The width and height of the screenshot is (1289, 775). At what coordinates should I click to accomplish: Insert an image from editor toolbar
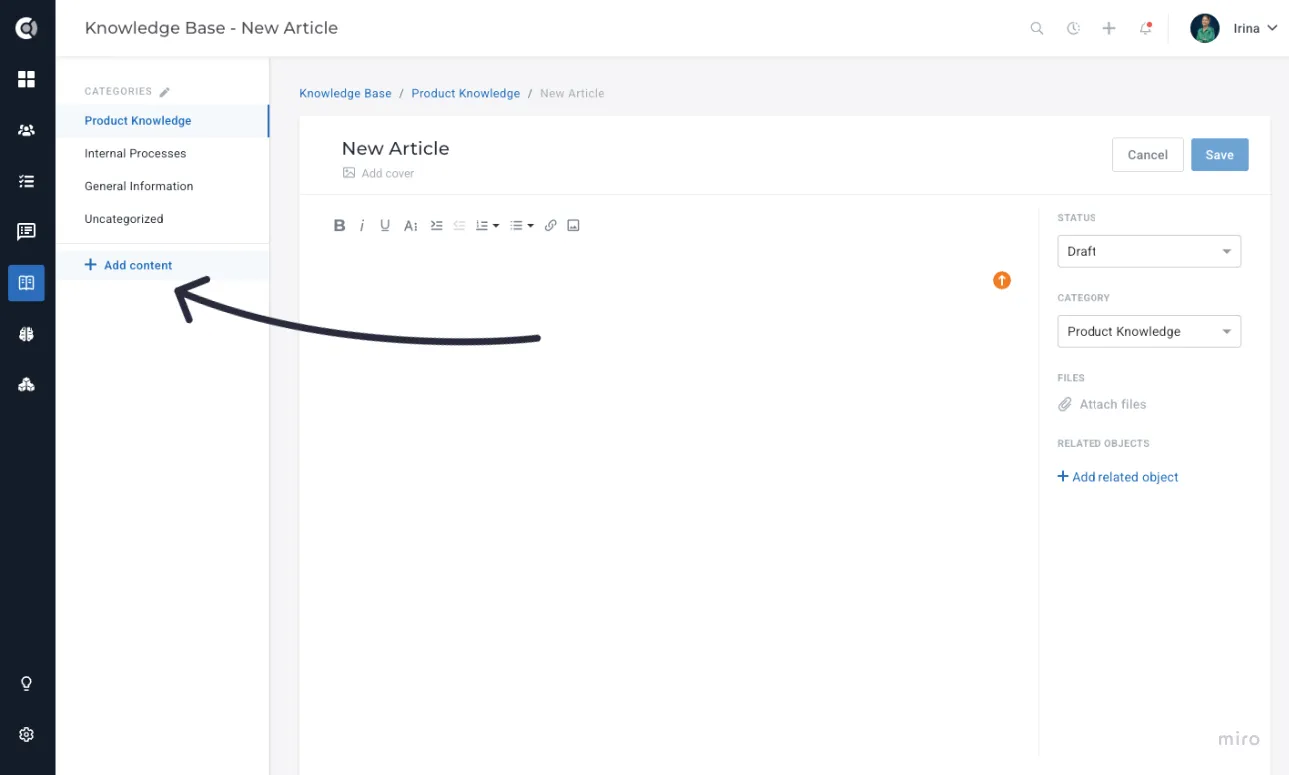[574, 226]
